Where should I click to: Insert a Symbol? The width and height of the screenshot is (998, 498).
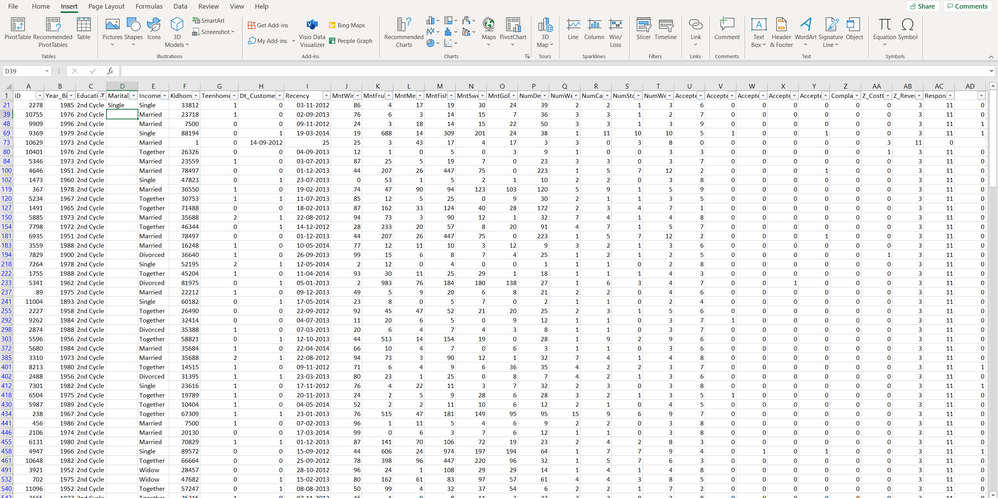(x=908, y=29)
